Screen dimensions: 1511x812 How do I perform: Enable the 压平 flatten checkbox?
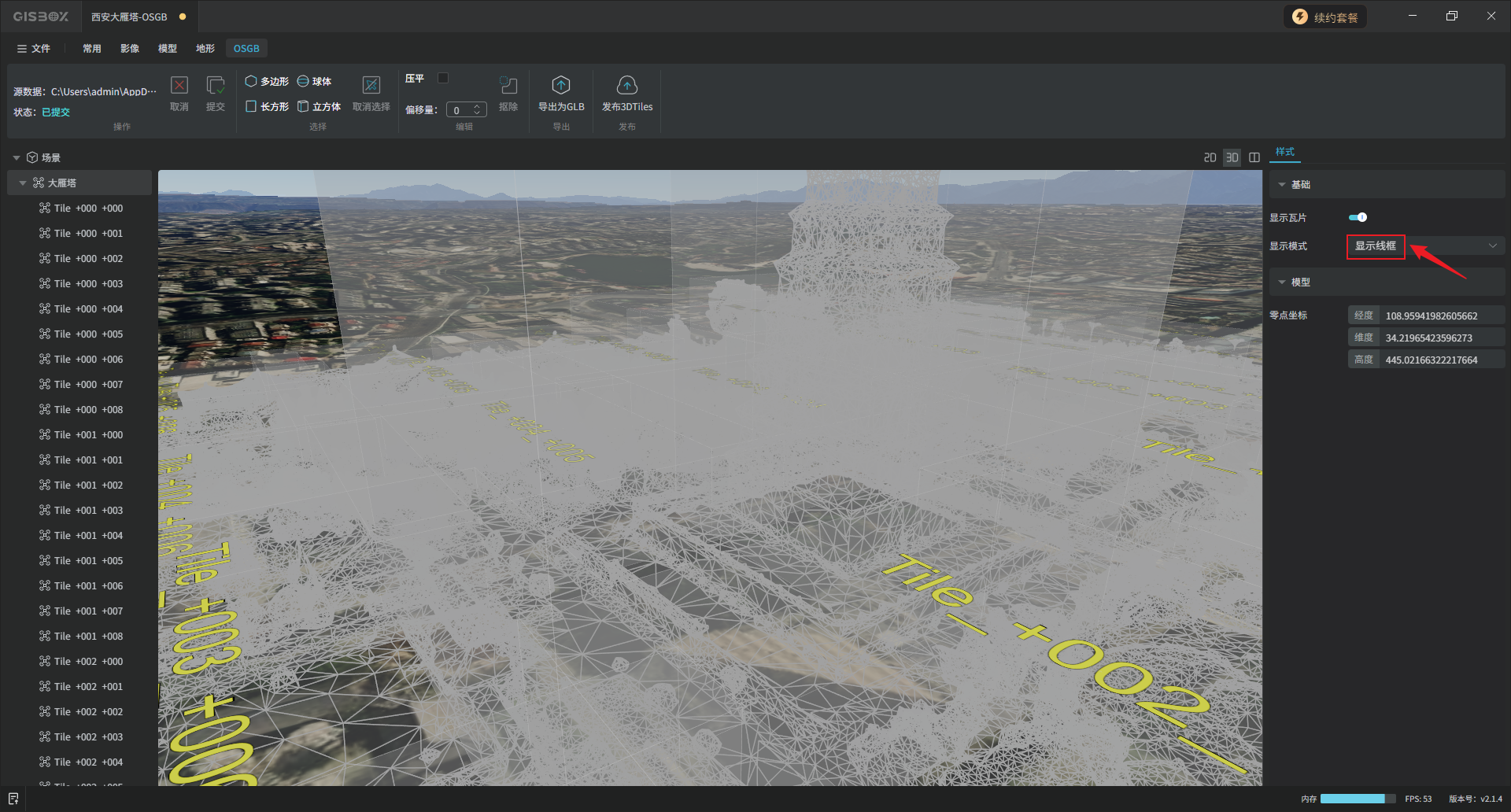click(443, 78)
